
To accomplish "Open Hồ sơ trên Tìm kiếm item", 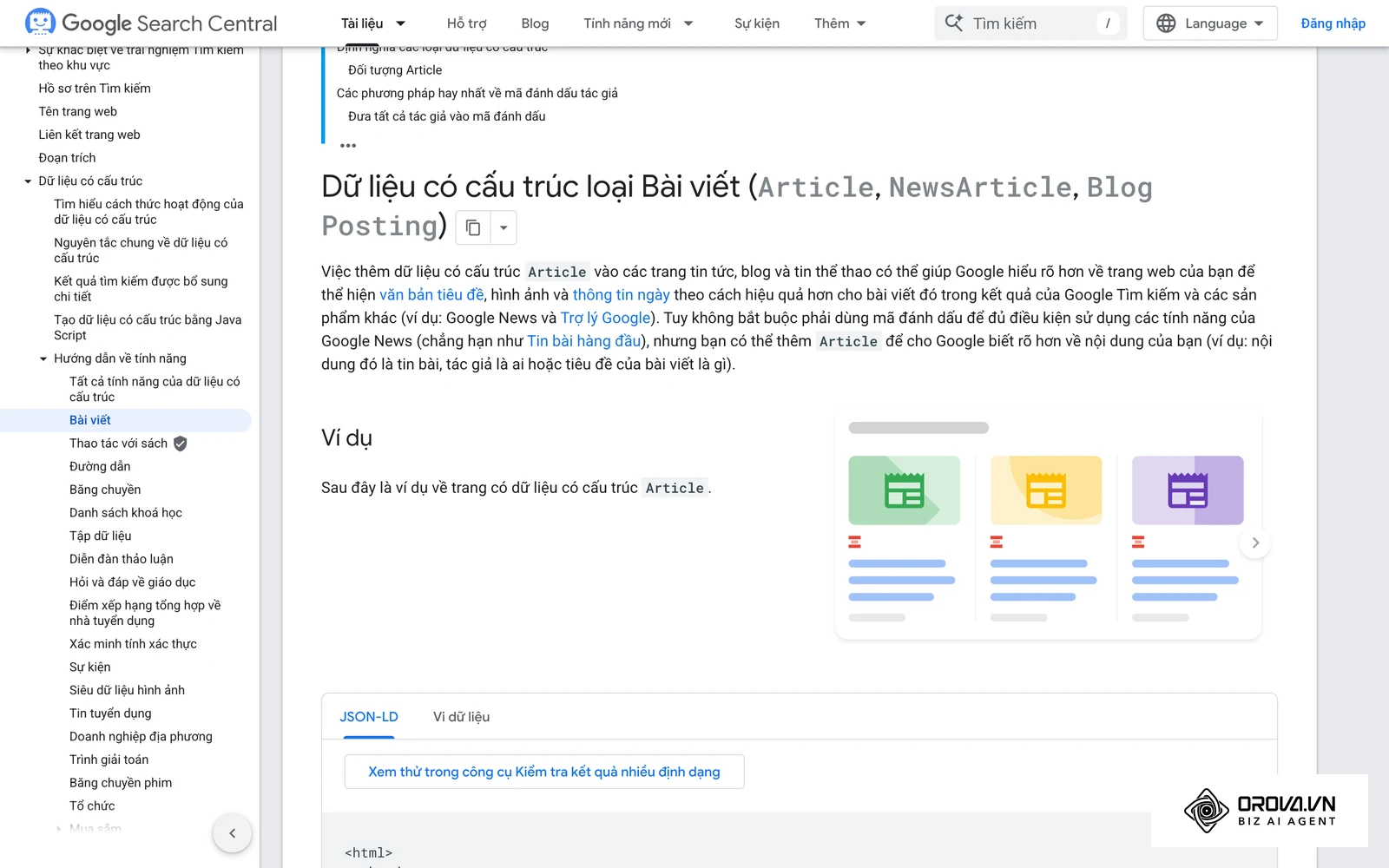I will [x=95, y=89].
